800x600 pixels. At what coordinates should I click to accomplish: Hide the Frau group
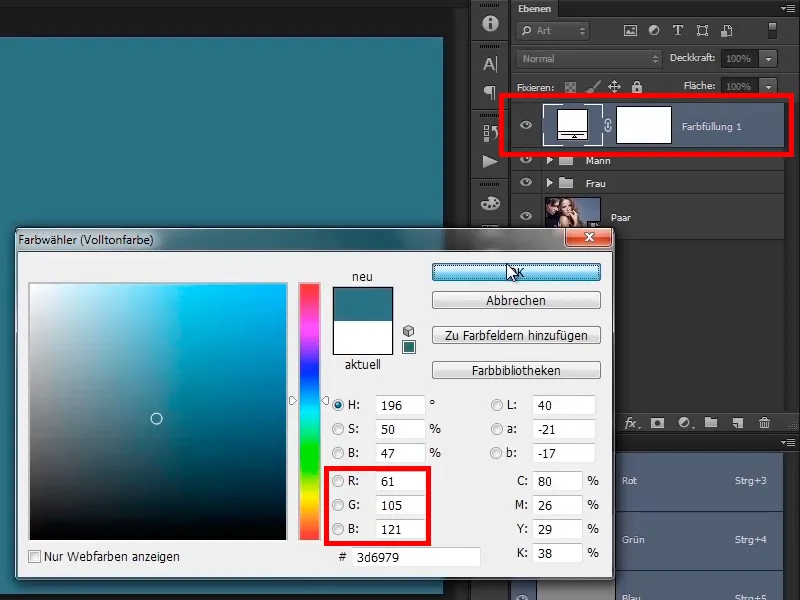coord(526,183)
